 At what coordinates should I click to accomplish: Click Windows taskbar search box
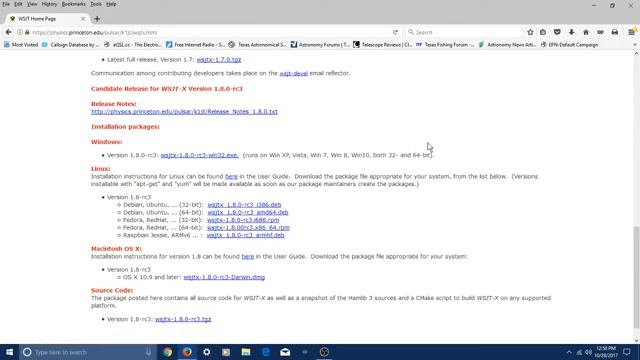click(x=88, y=352)
